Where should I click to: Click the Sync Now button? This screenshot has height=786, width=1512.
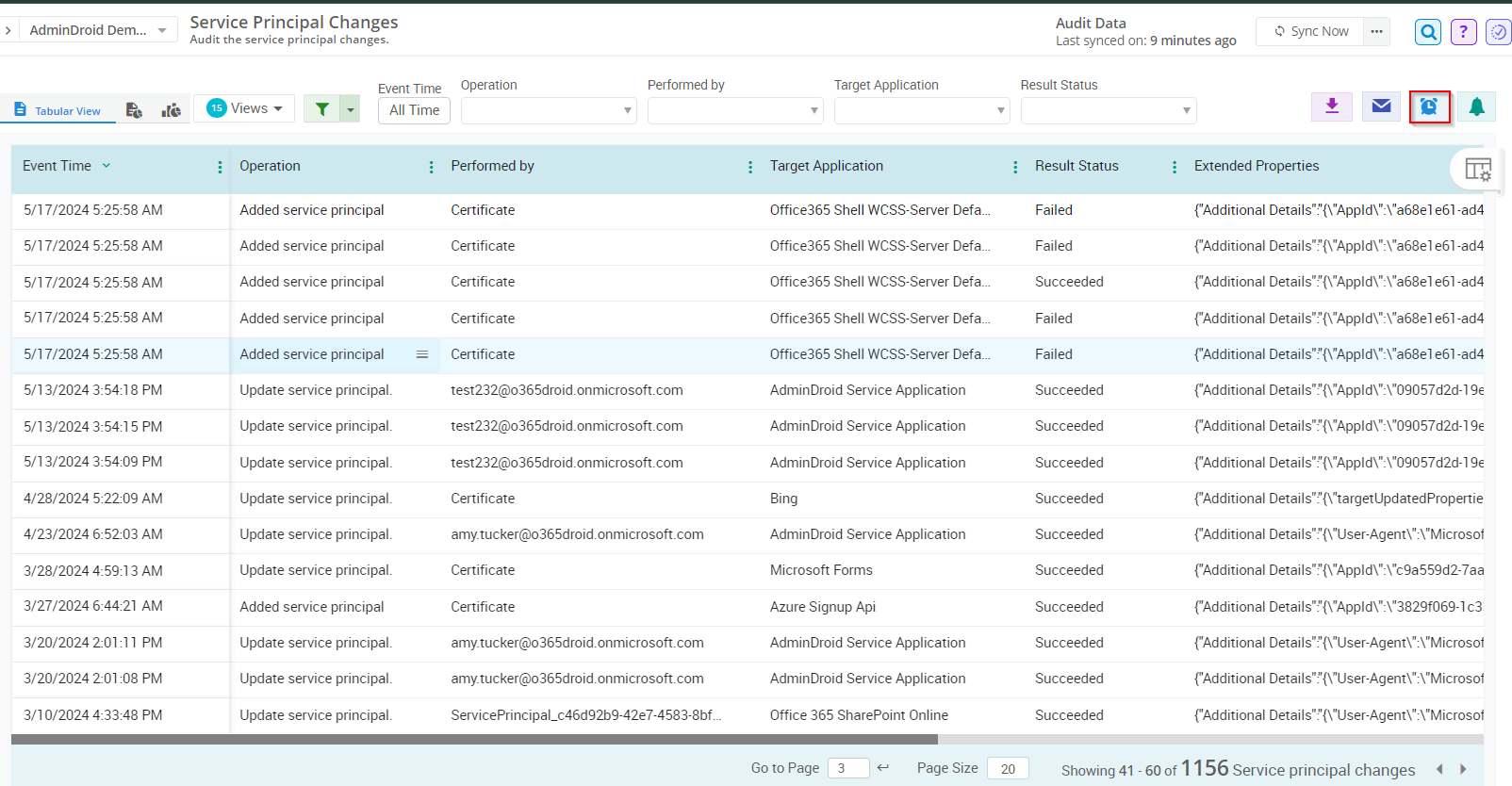click(1310, 31)
